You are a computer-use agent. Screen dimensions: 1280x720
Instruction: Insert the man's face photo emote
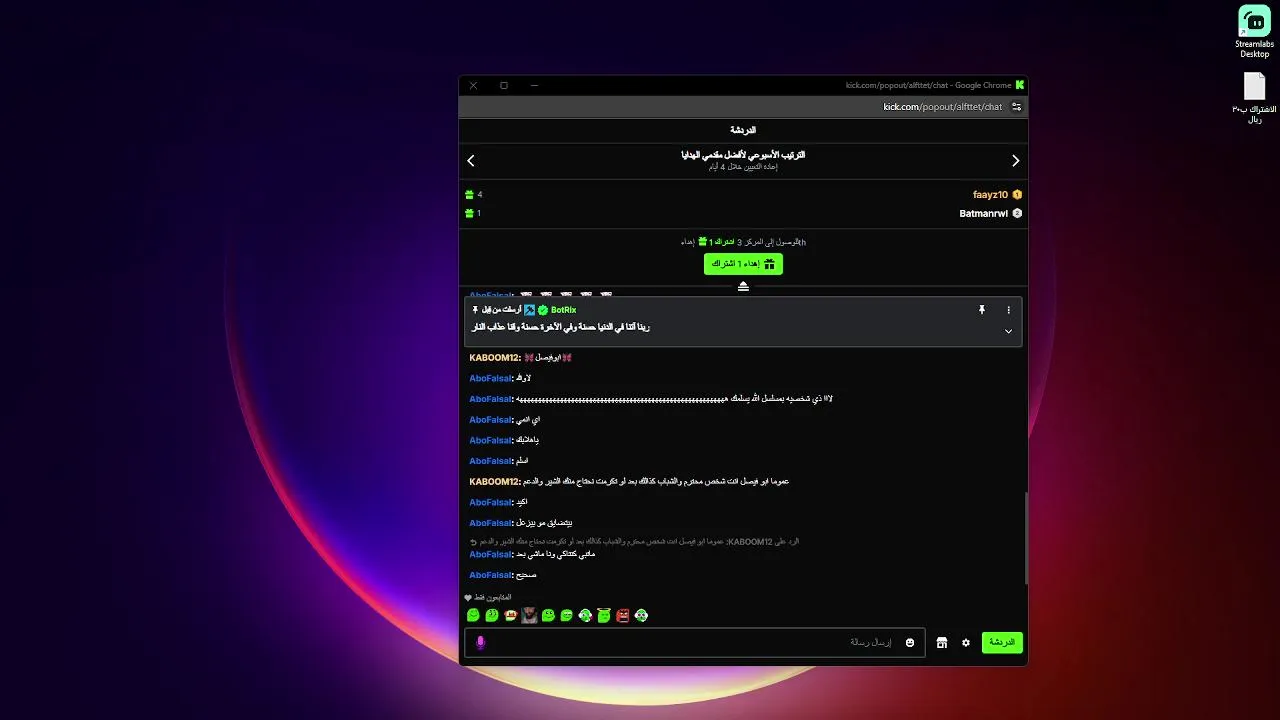point(529,616)
